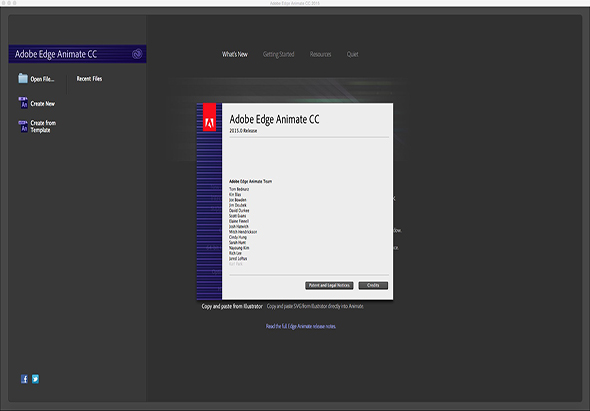The height and width of the screenshot is (411, 590).
Task: Click the Mitch Hendrickson credit name
Action: tap(243, 232)
